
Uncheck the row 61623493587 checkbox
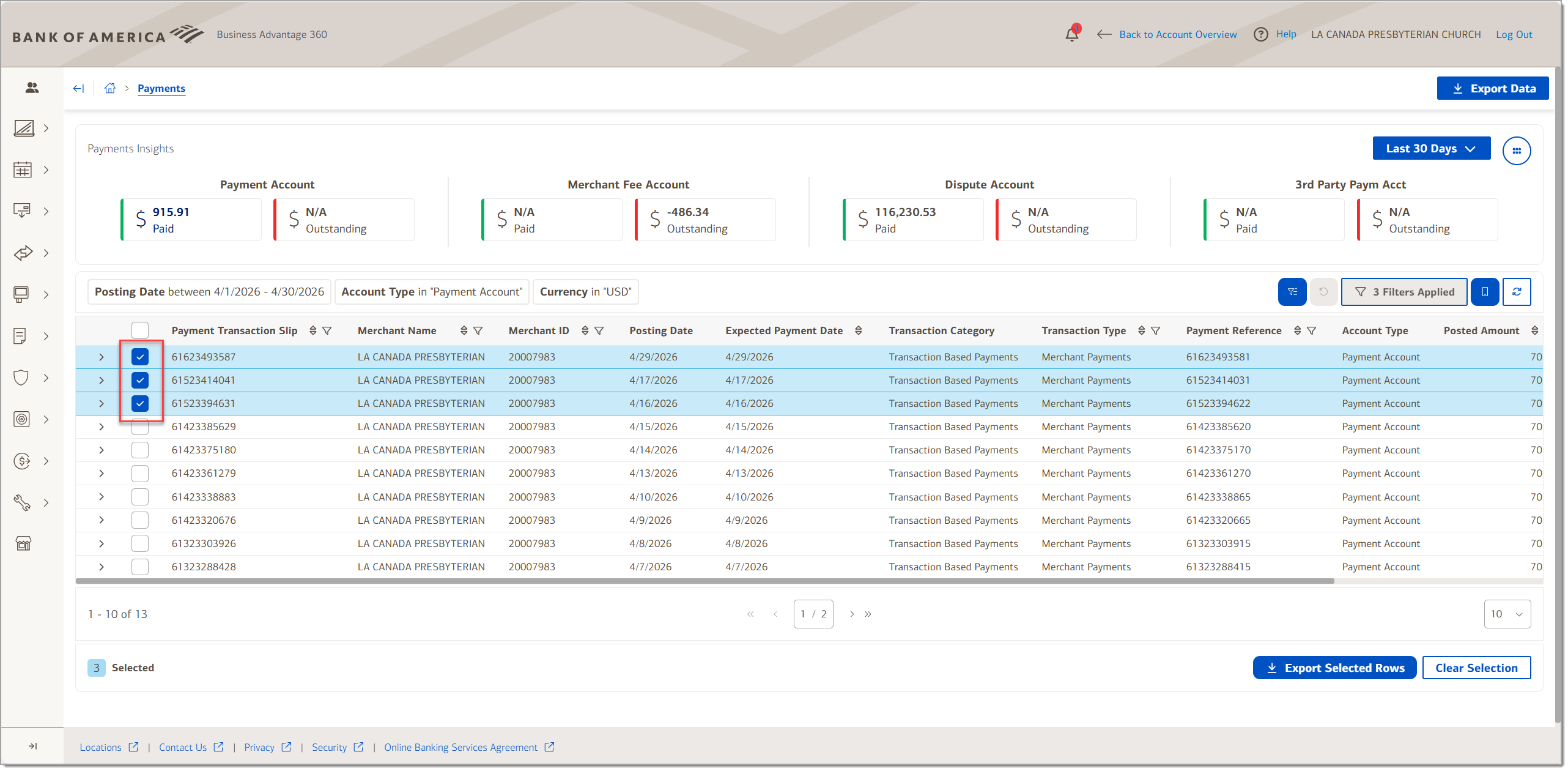point(140,357)
